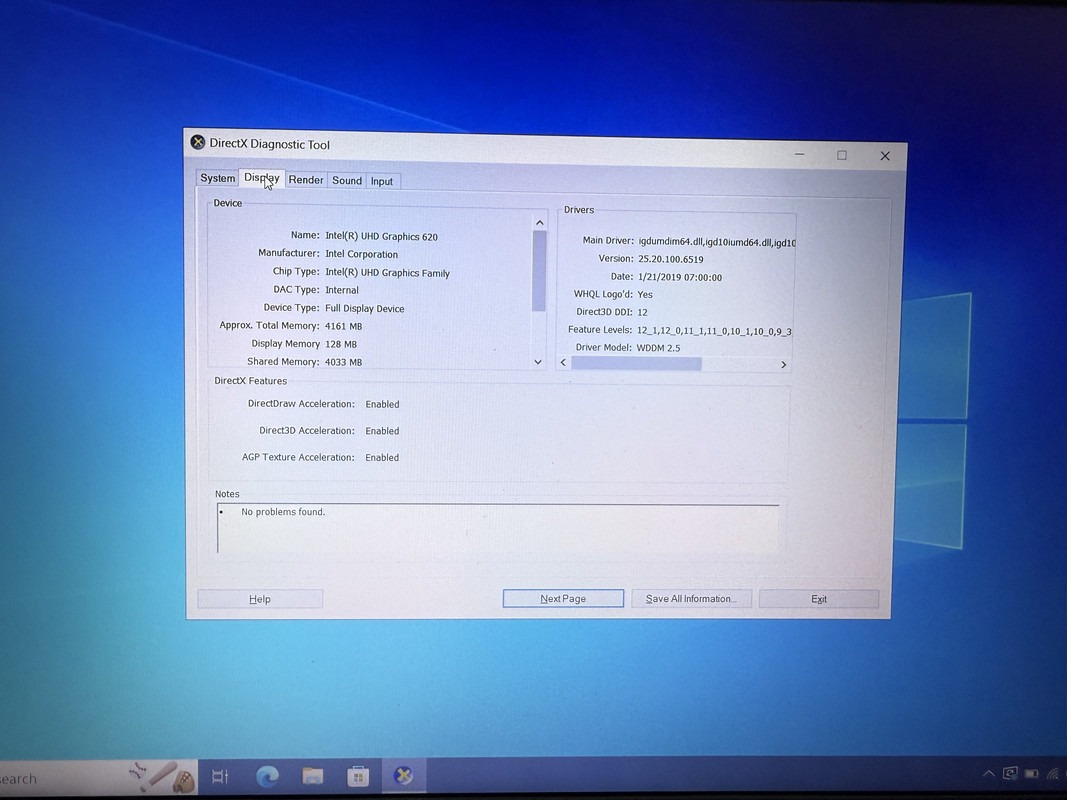Click the DAC Type 'Internal' value
Image resolution: width=1067 pixels, height=800 pixels.
click(x=342, y=290)
